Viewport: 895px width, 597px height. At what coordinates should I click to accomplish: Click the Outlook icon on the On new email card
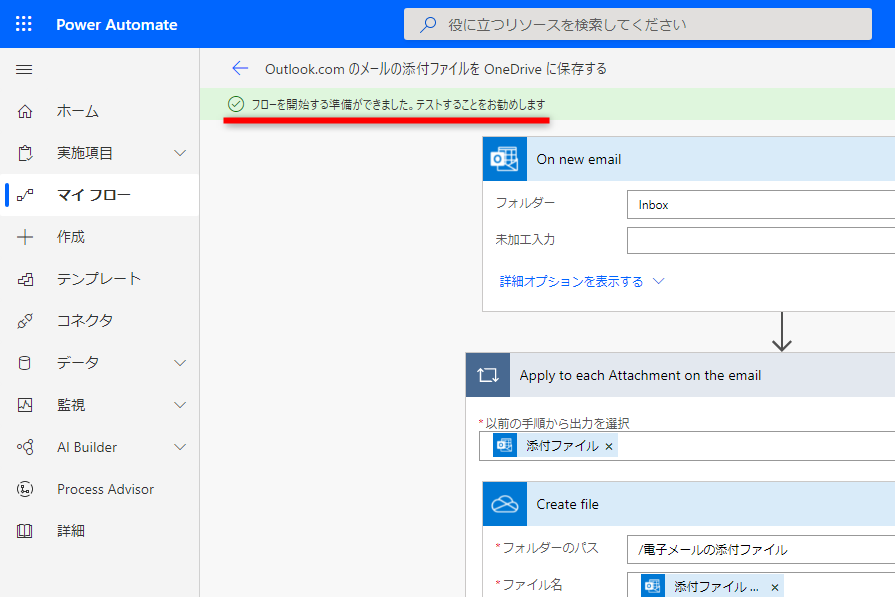(504, 159)
